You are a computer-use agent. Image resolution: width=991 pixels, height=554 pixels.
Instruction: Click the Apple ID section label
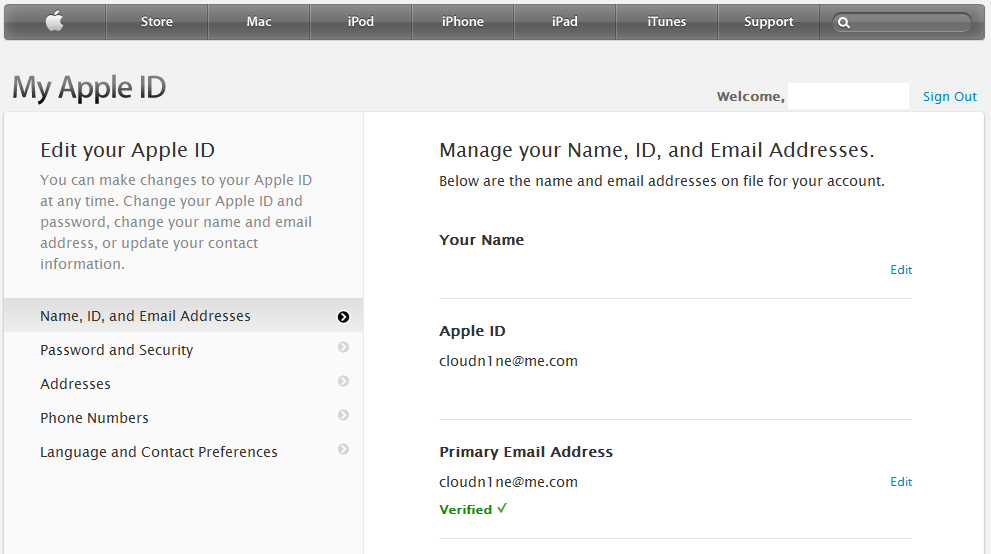click(x=472, y=331)
